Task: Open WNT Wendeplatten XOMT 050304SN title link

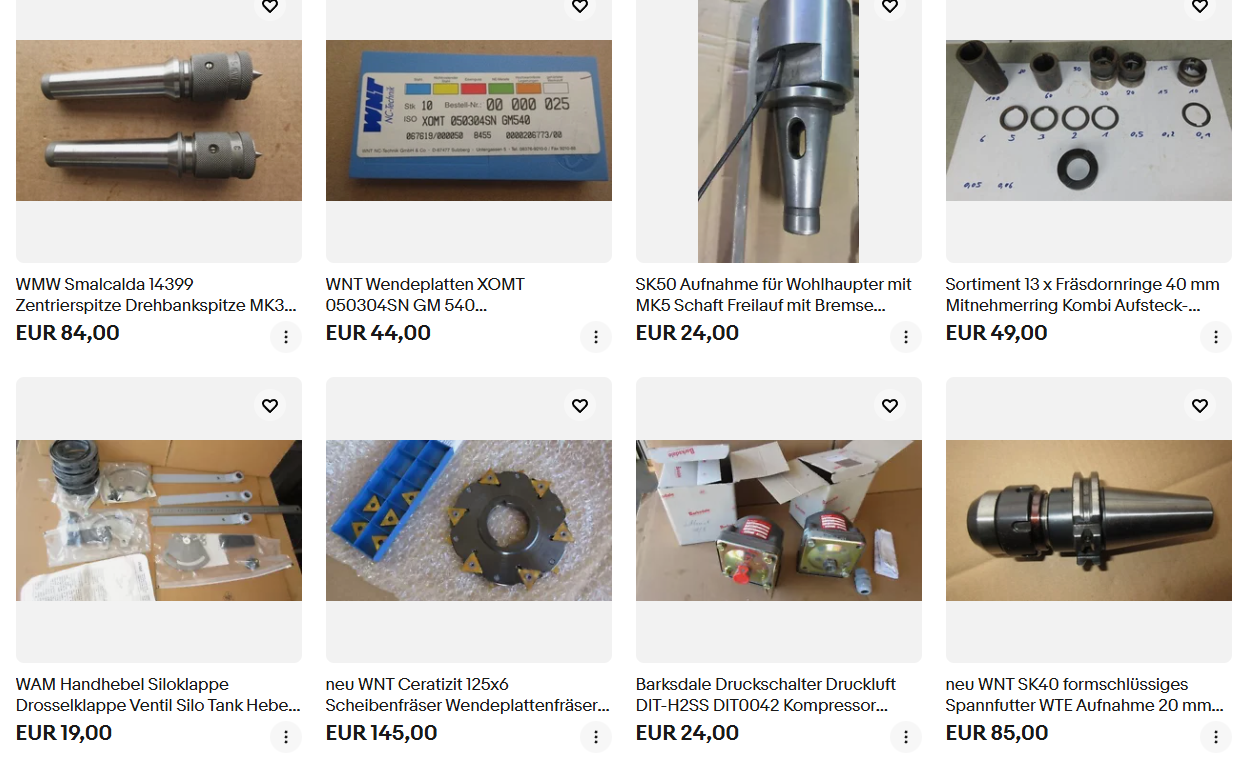Action: [x=425, y=295]
